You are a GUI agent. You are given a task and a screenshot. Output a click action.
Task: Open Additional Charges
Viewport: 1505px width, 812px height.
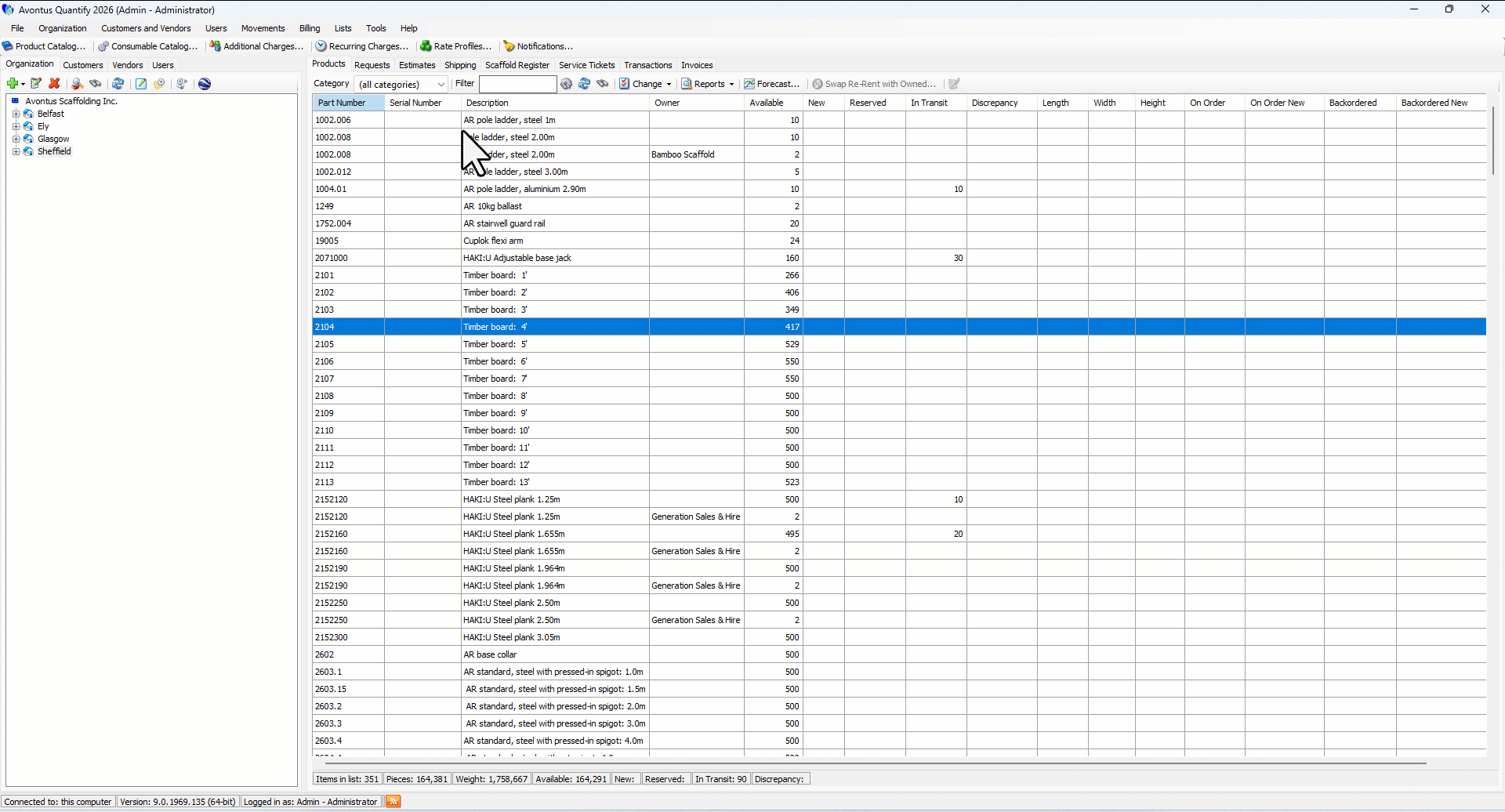[257, 46]
